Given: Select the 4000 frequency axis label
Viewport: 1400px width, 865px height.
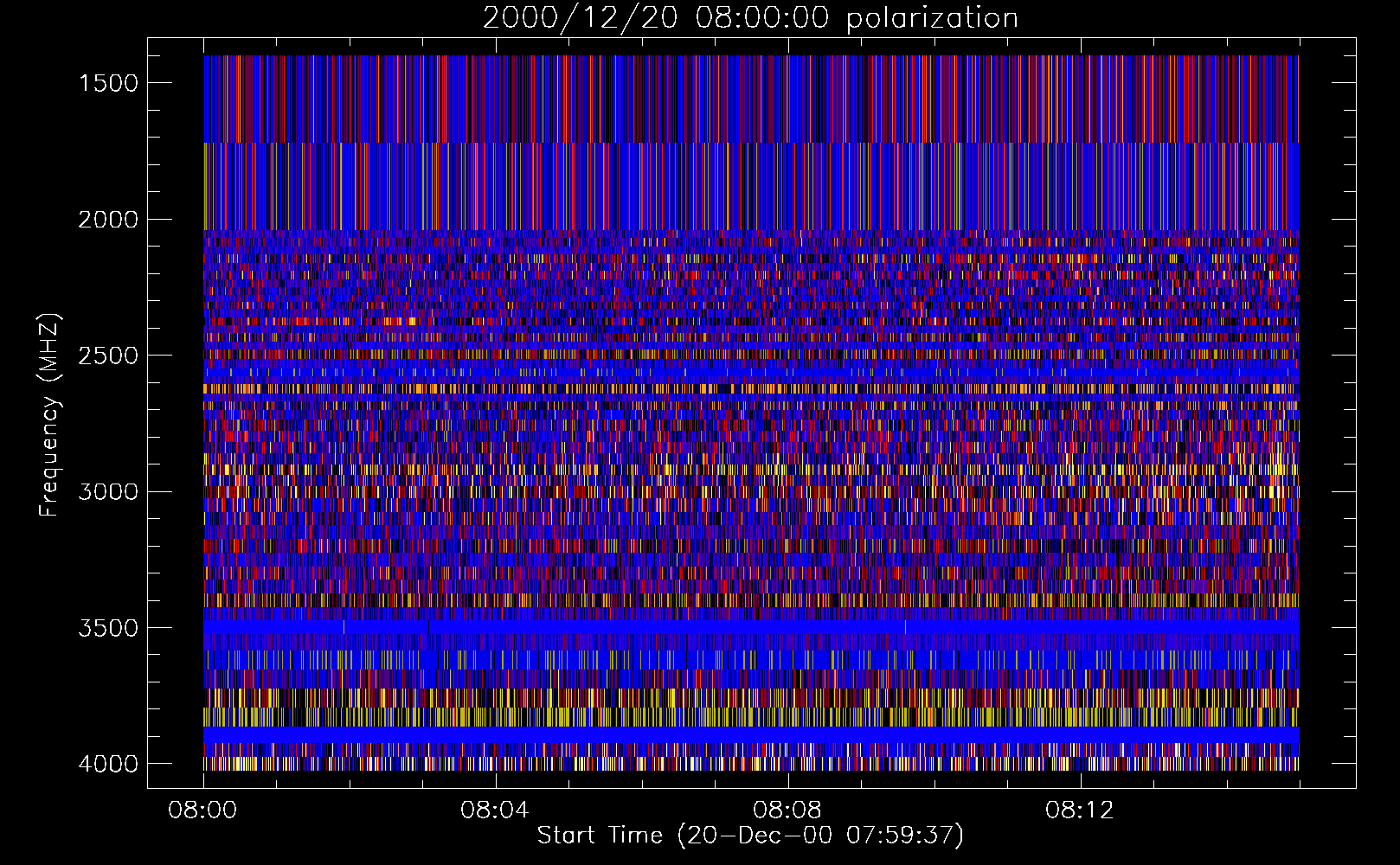Looking at the screenshot, I should click(x=108, y=765).
